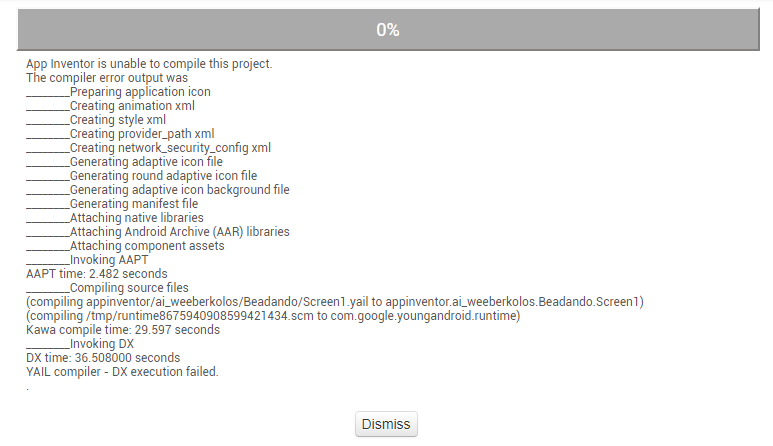
Task: Click the "Preparing application icon" log line
Action: 140,92
